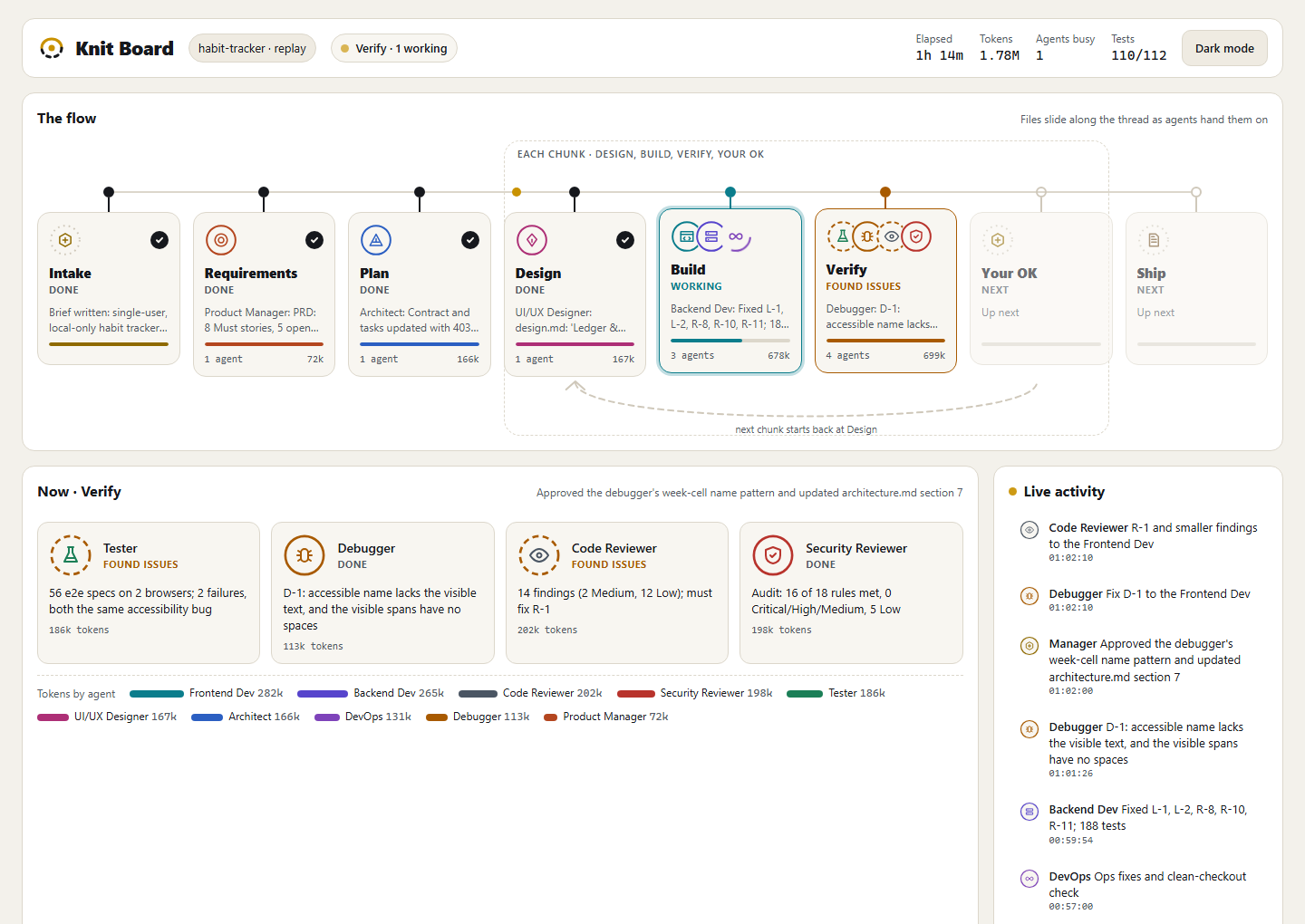Click the Intake done checkmark badge

(x=159, y=240)
